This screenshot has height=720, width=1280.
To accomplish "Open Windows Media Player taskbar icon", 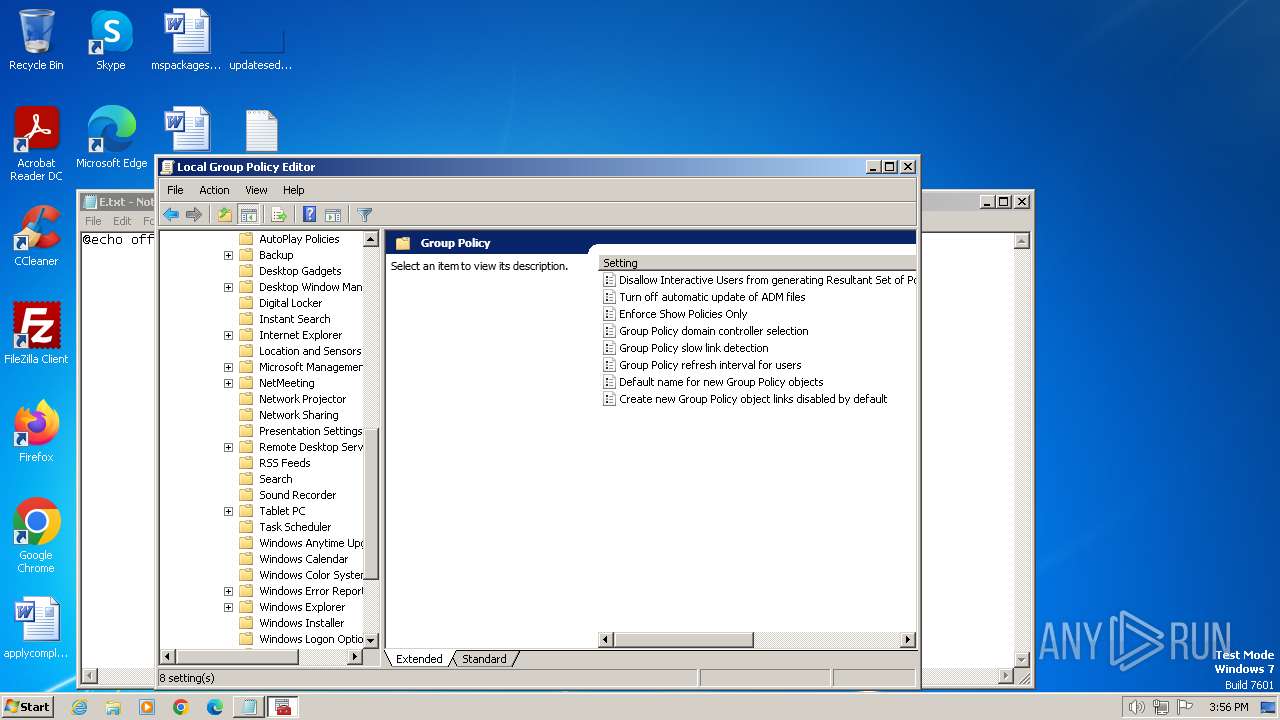I will [x=147, y=707].
